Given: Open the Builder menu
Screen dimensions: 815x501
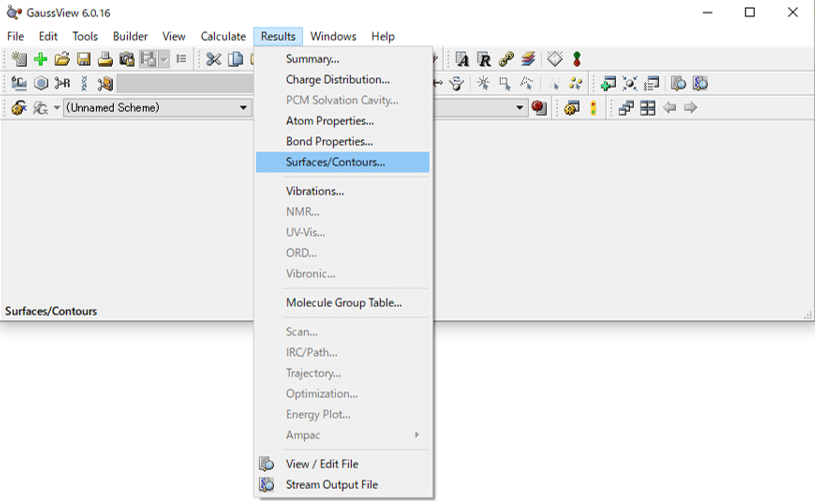Looking at the screenshot, I should 130,36.
